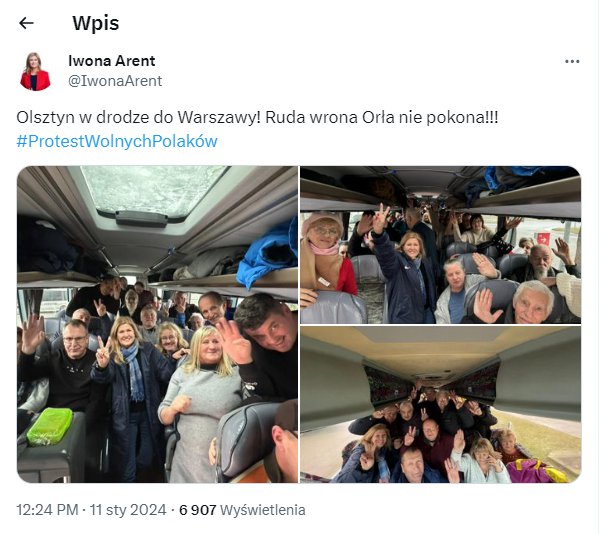Open the large left bus photo
Screen dimensions: 599x534
point(157,324)
